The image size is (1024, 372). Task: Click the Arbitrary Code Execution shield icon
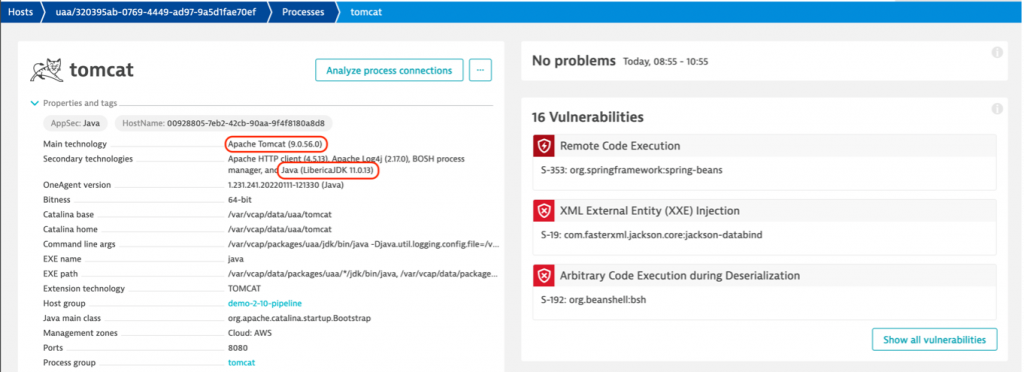click(x=543, y=276)
